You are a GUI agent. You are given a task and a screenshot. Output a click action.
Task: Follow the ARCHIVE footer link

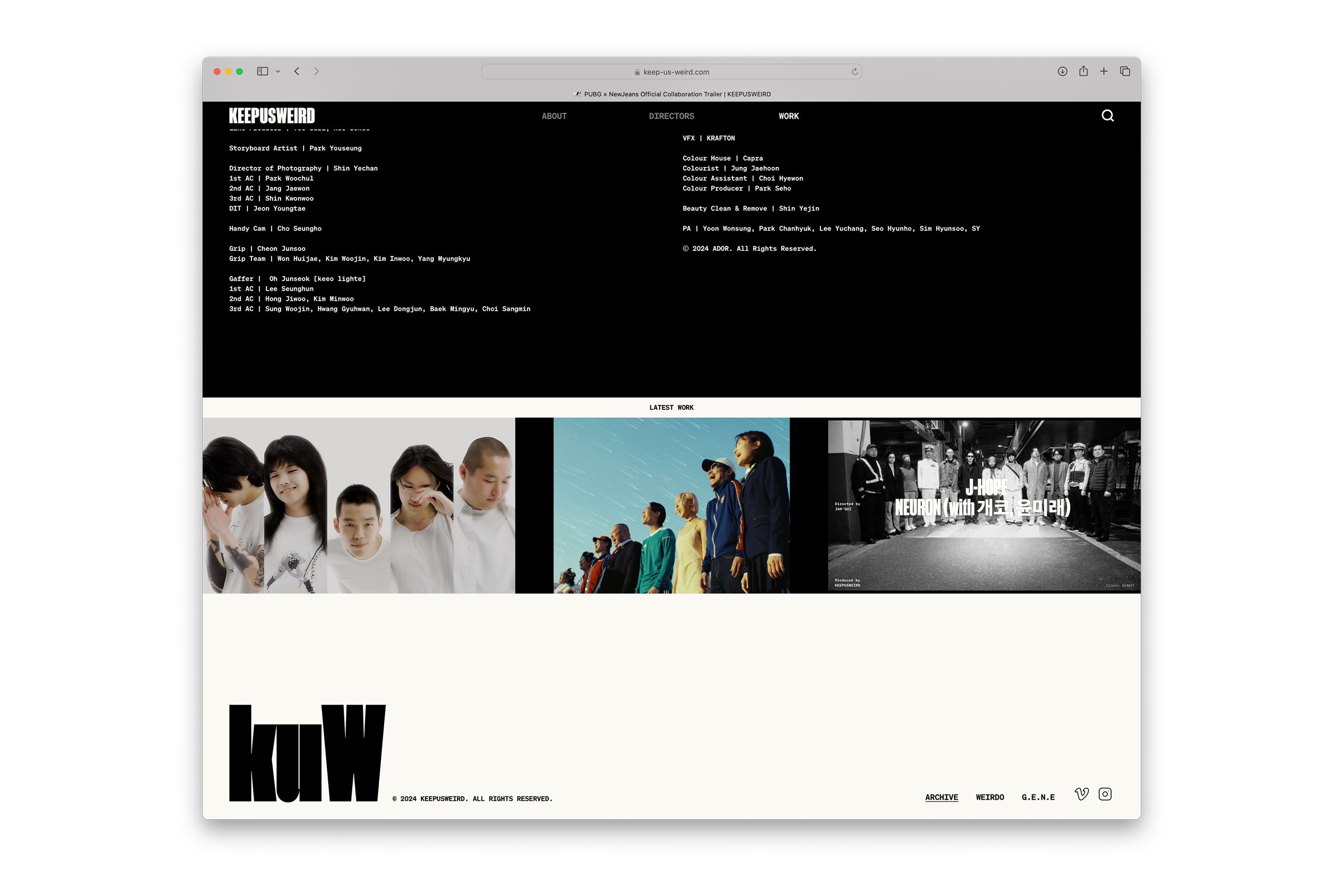click(941, 797)
